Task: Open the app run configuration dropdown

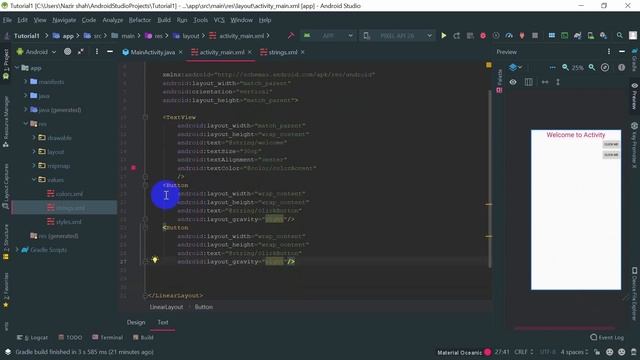Action: pos(328,36)
